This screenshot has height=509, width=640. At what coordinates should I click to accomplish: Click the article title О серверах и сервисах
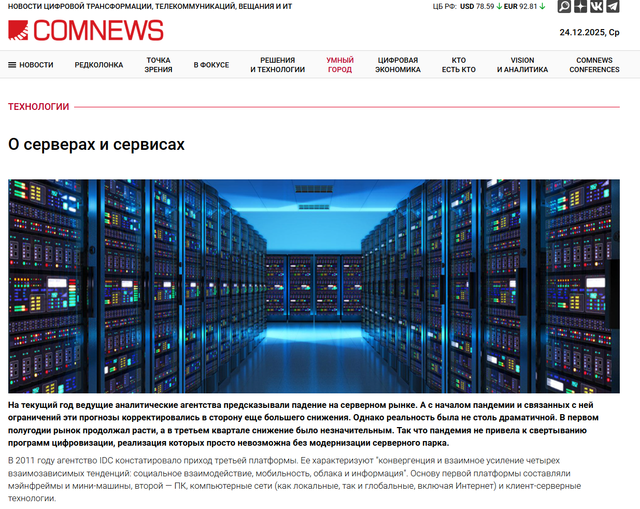coord(96,144)
